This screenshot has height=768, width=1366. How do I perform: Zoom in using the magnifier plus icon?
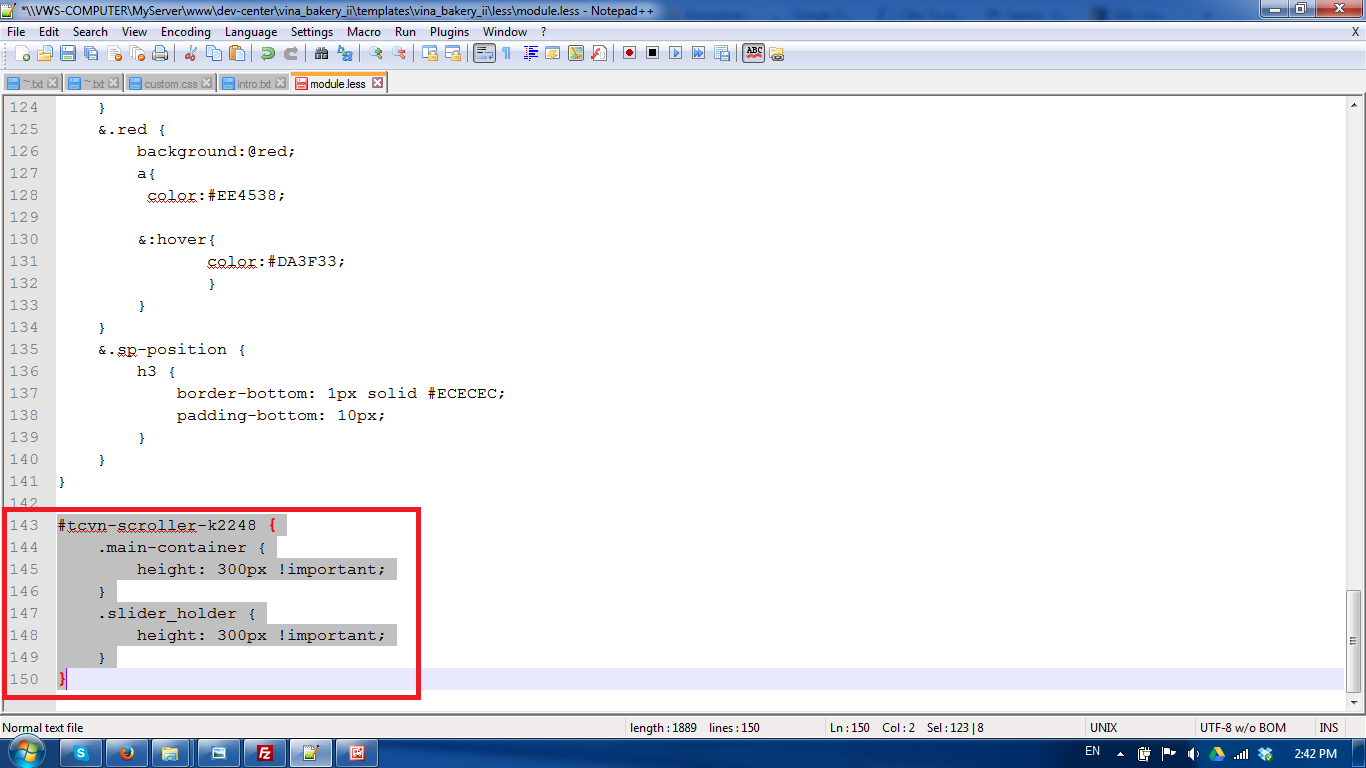tap(374, 54)
